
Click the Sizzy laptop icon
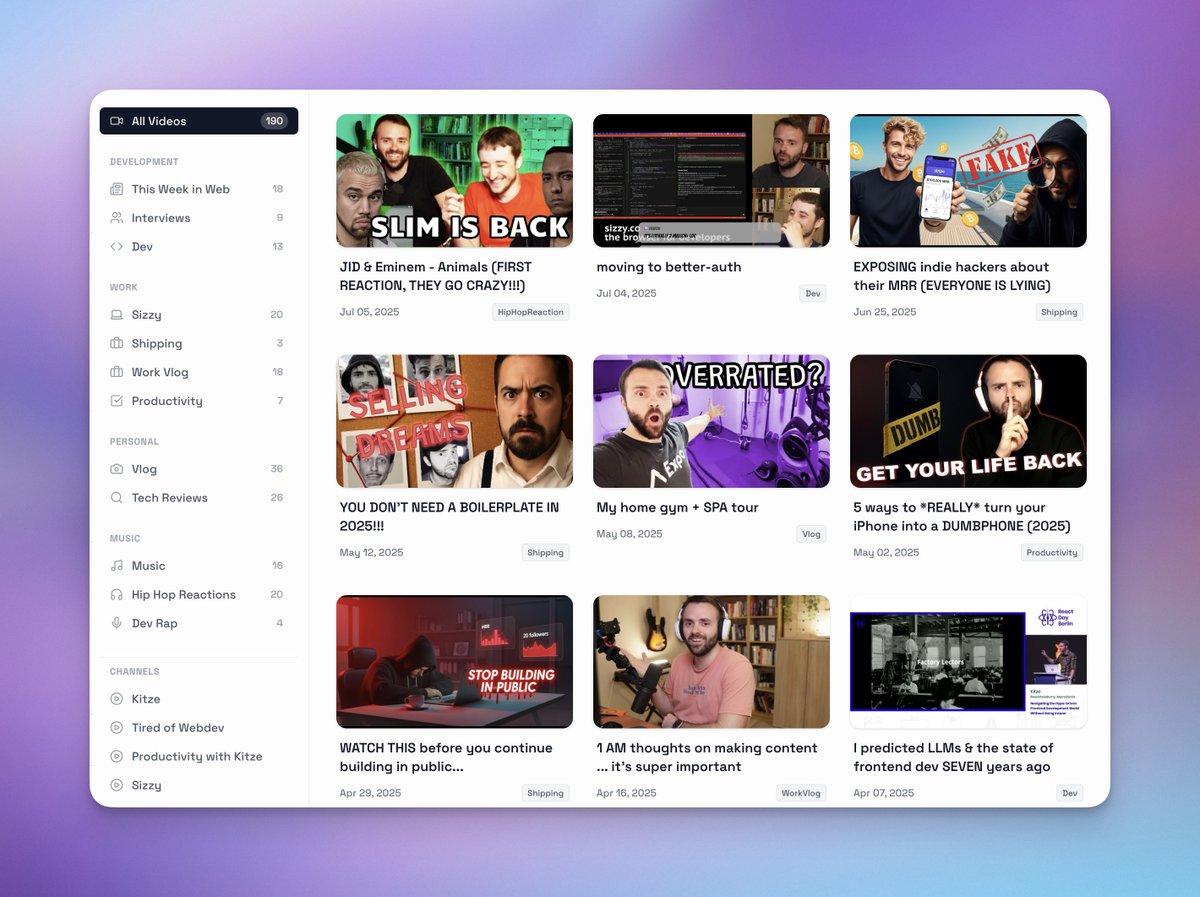tap(117, 315)
